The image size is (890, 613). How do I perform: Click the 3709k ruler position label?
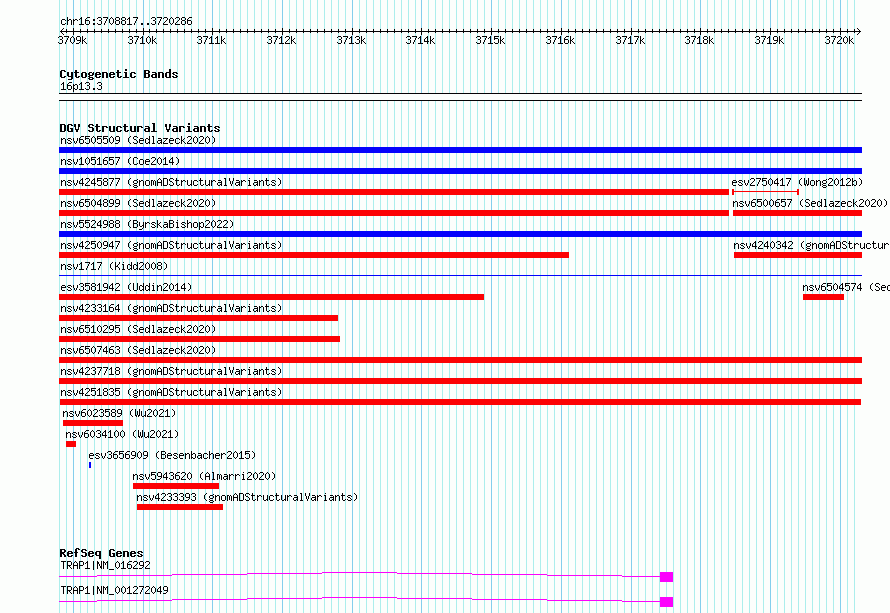72,40
